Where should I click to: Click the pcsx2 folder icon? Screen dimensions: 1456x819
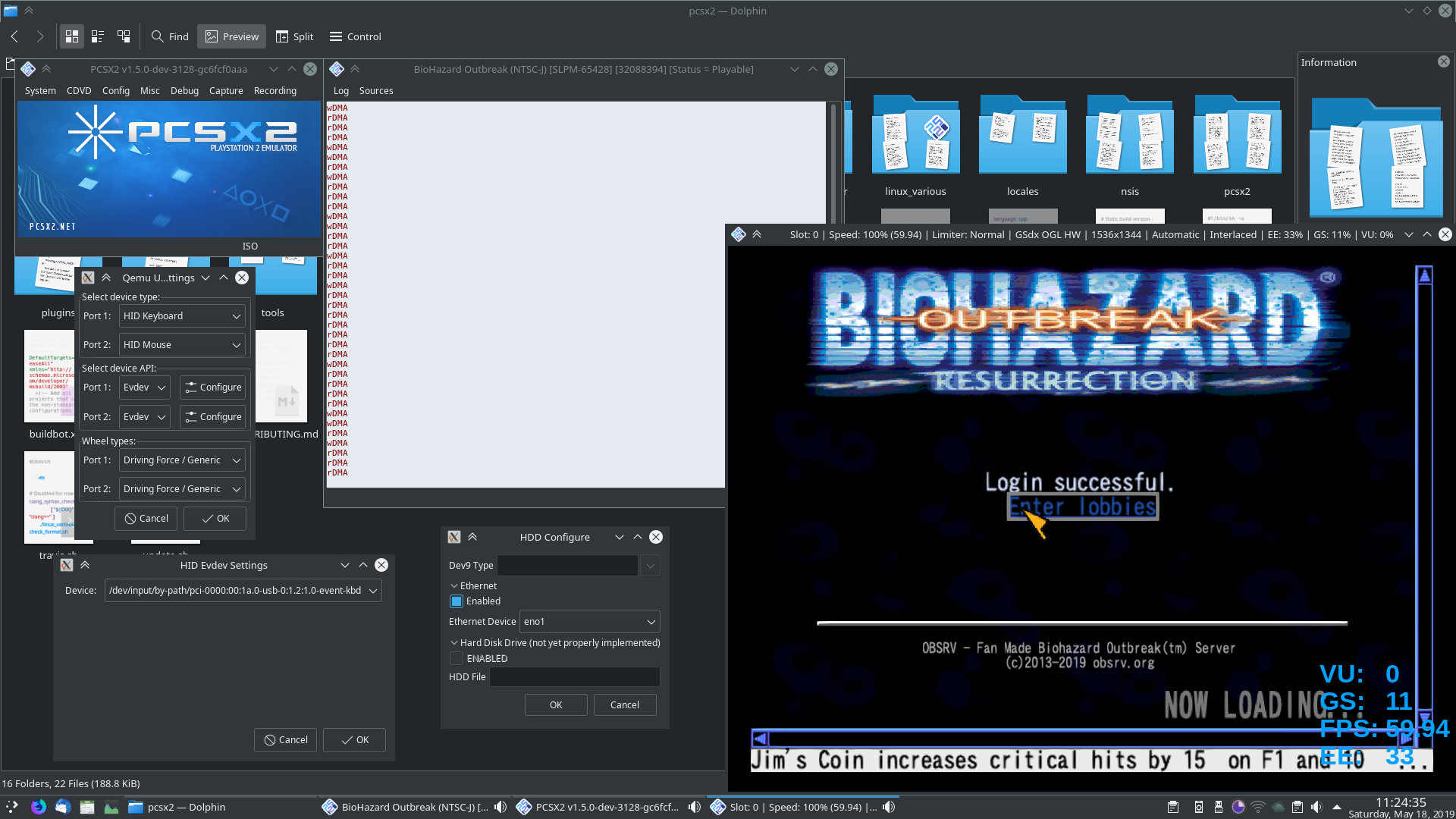click(x=1237, y=134)
